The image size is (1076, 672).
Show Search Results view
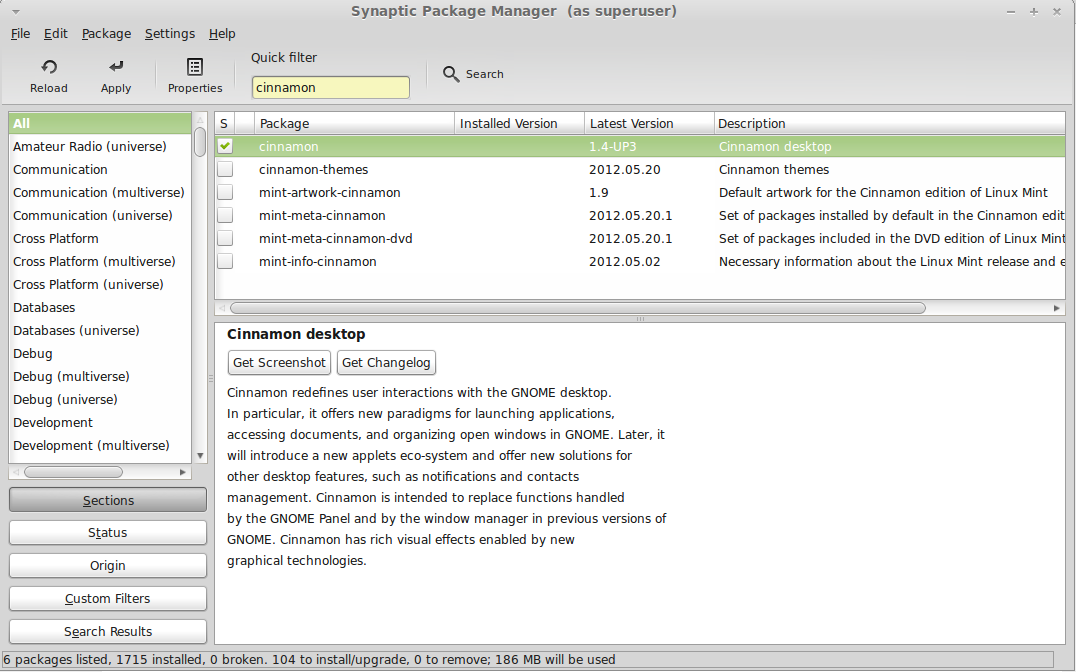coord(108,632)
